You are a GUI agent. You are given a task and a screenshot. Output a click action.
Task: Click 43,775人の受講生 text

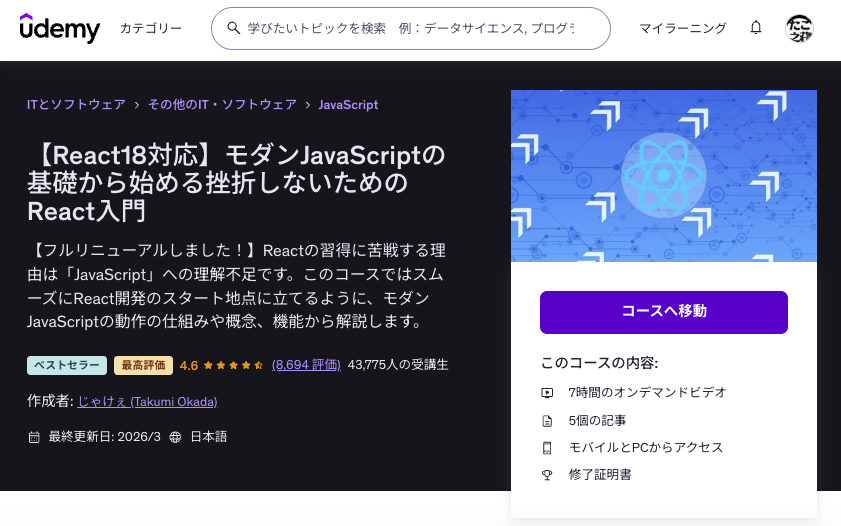tap(398, 365)
